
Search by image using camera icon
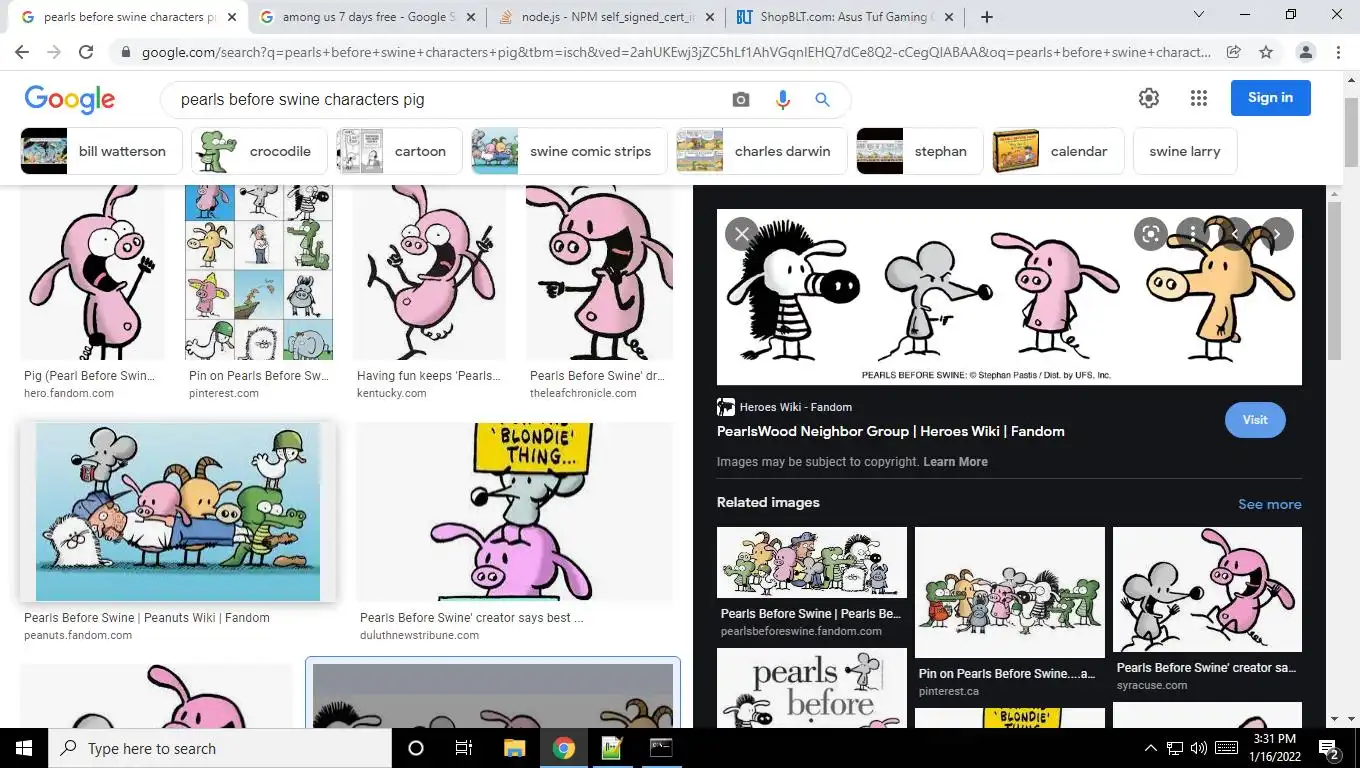[741, 100]
